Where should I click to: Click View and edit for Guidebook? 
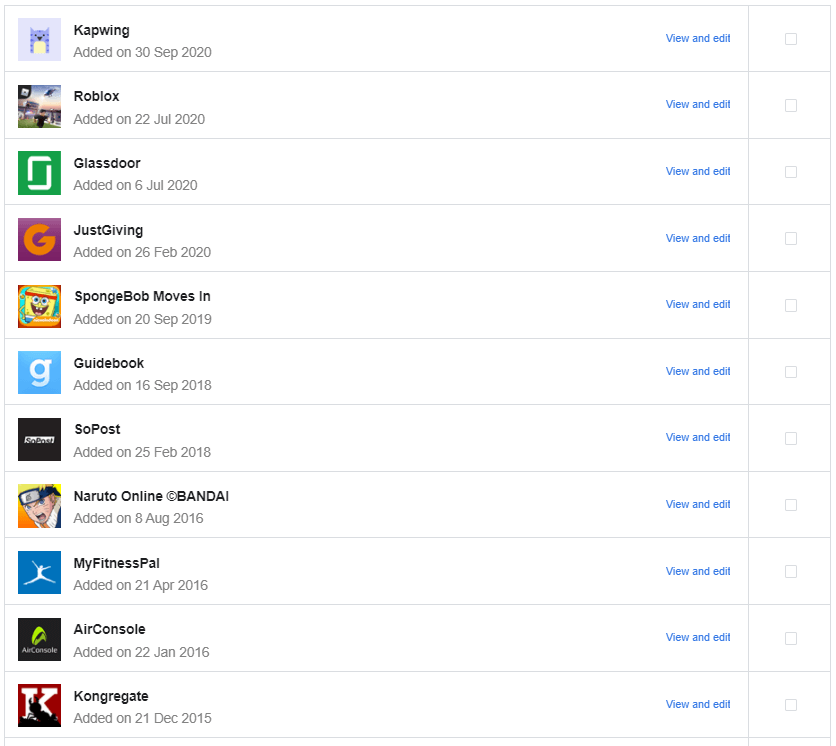pyautogui.click(x=697, y=371)
